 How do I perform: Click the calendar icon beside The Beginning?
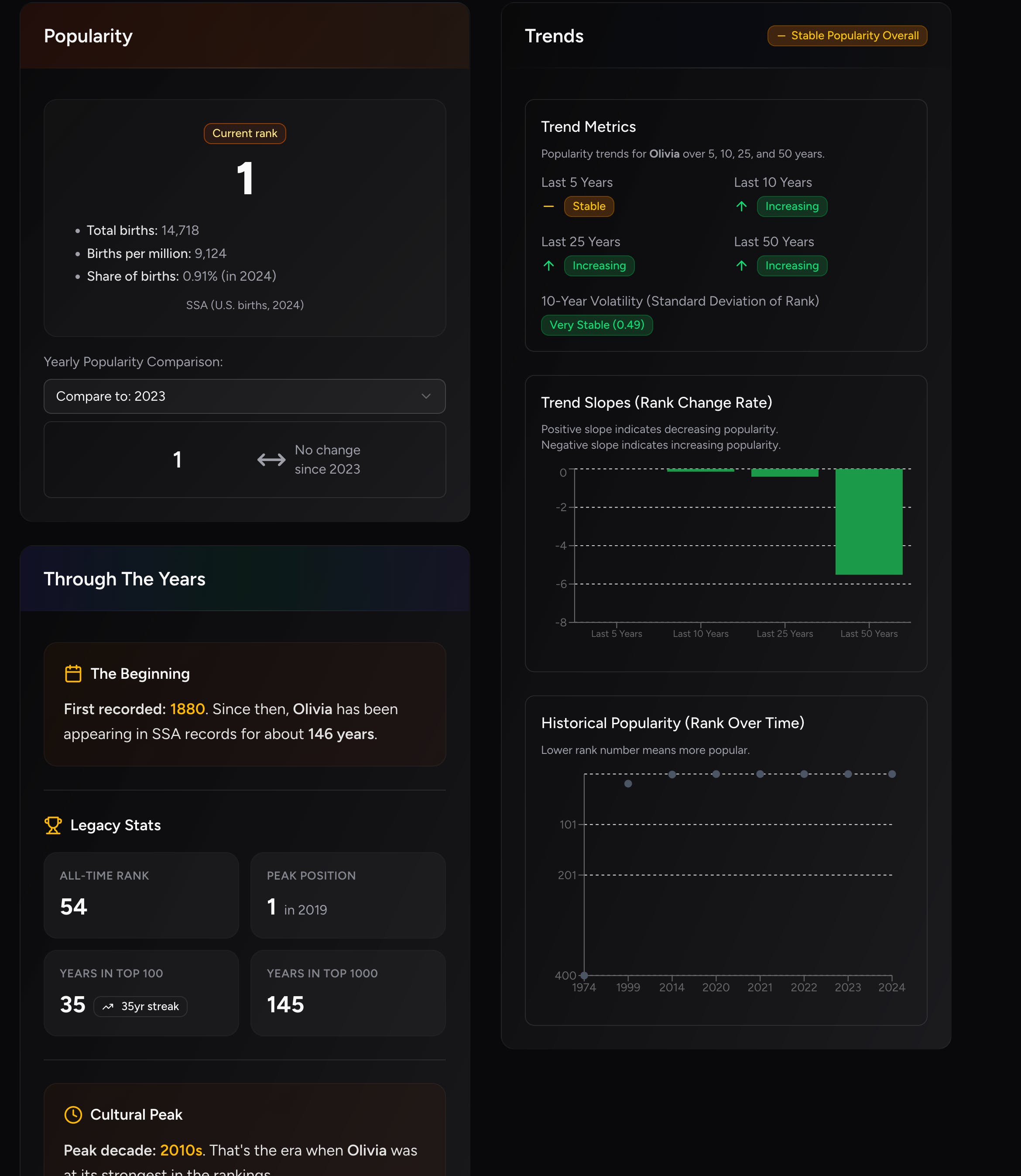point(73,674)
